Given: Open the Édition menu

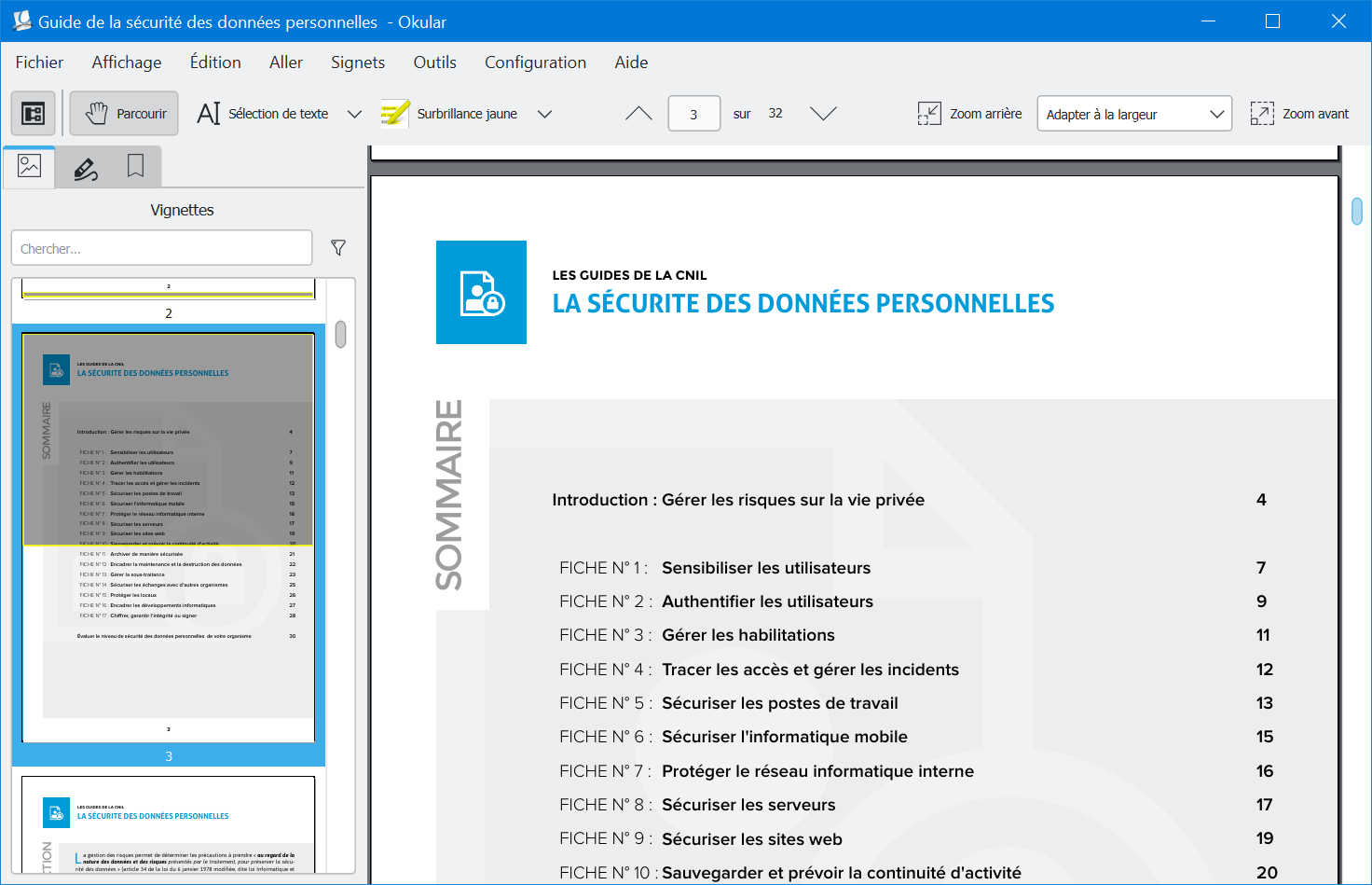Looking at the screenshot, I should click(x=215, y=62).
